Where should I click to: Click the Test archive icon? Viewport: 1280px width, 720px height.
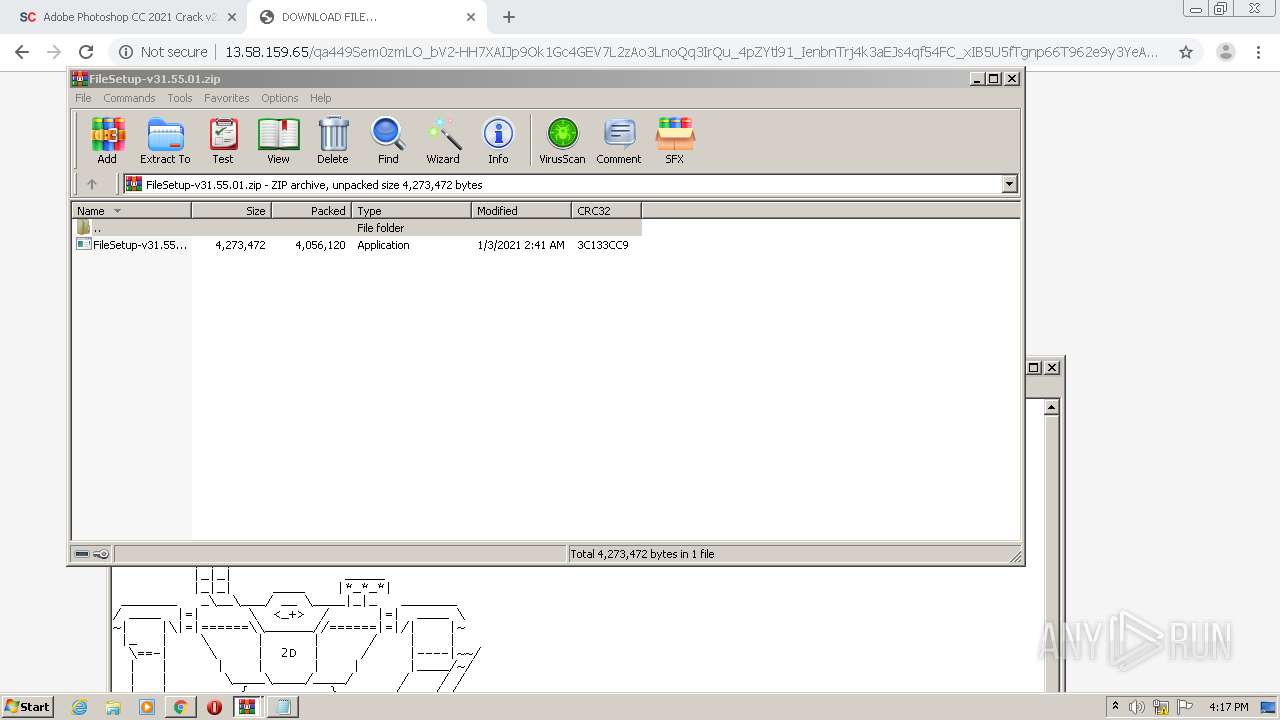223,140
